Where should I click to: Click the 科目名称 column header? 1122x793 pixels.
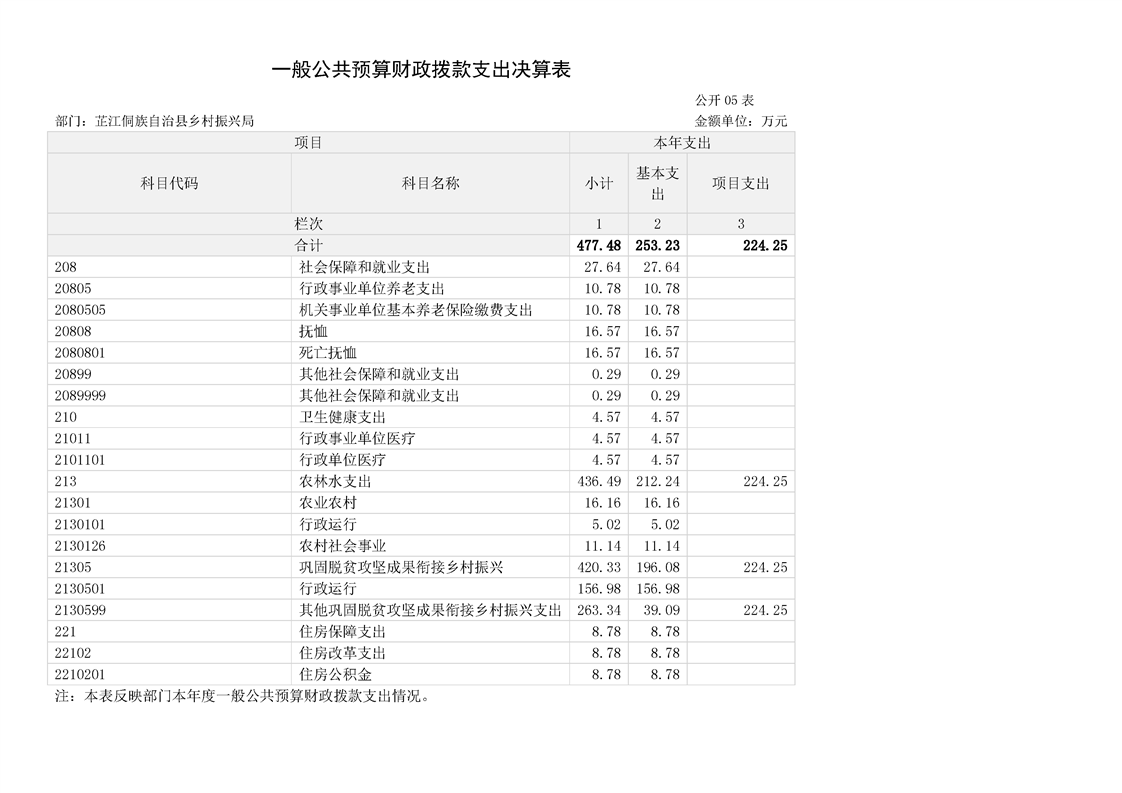point(430,183)
